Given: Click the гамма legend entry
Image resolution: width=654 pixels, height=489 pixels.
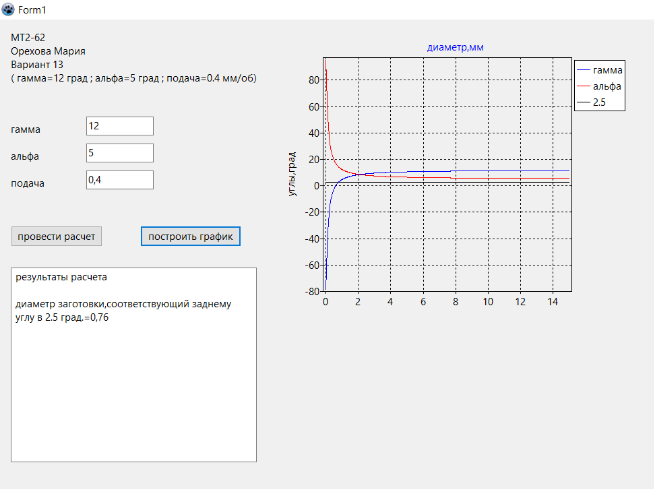Looking at the screenshot, I should point(600,70).
